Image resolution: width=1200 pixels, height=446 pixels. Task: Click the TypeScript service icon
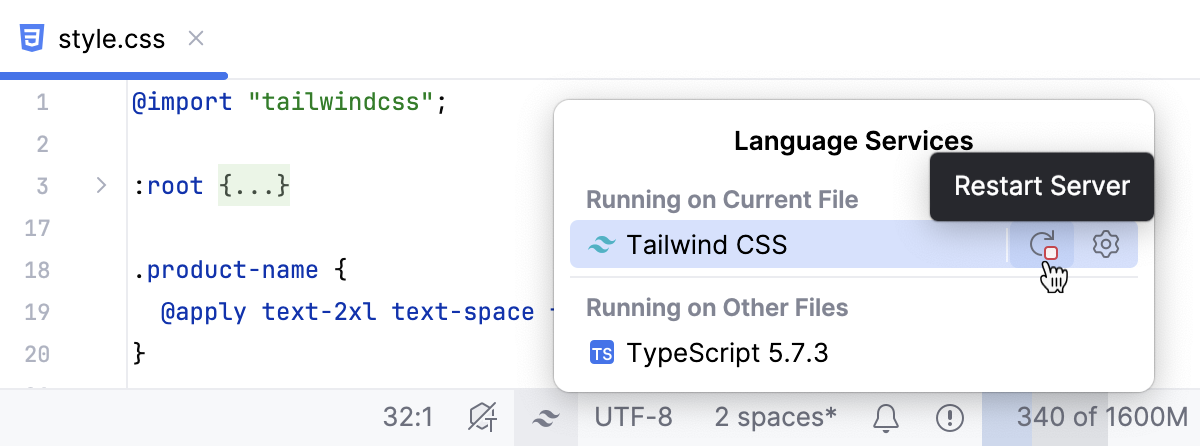pos(602,353)
